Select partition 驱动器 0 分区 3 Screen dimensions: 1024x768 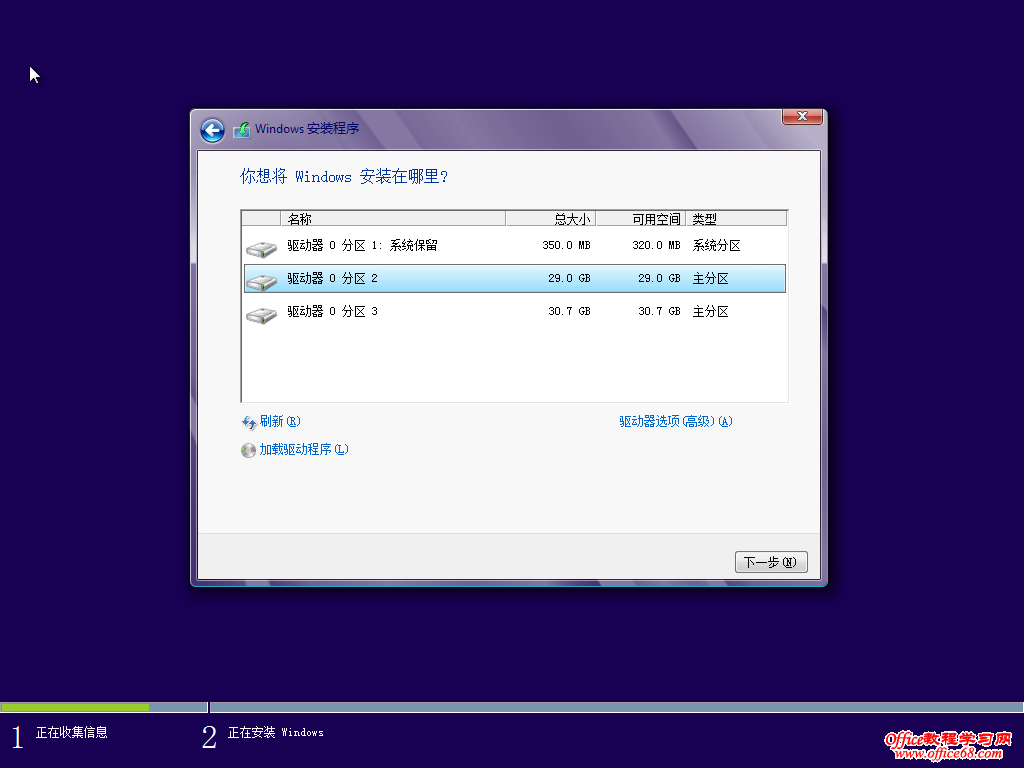400,312
